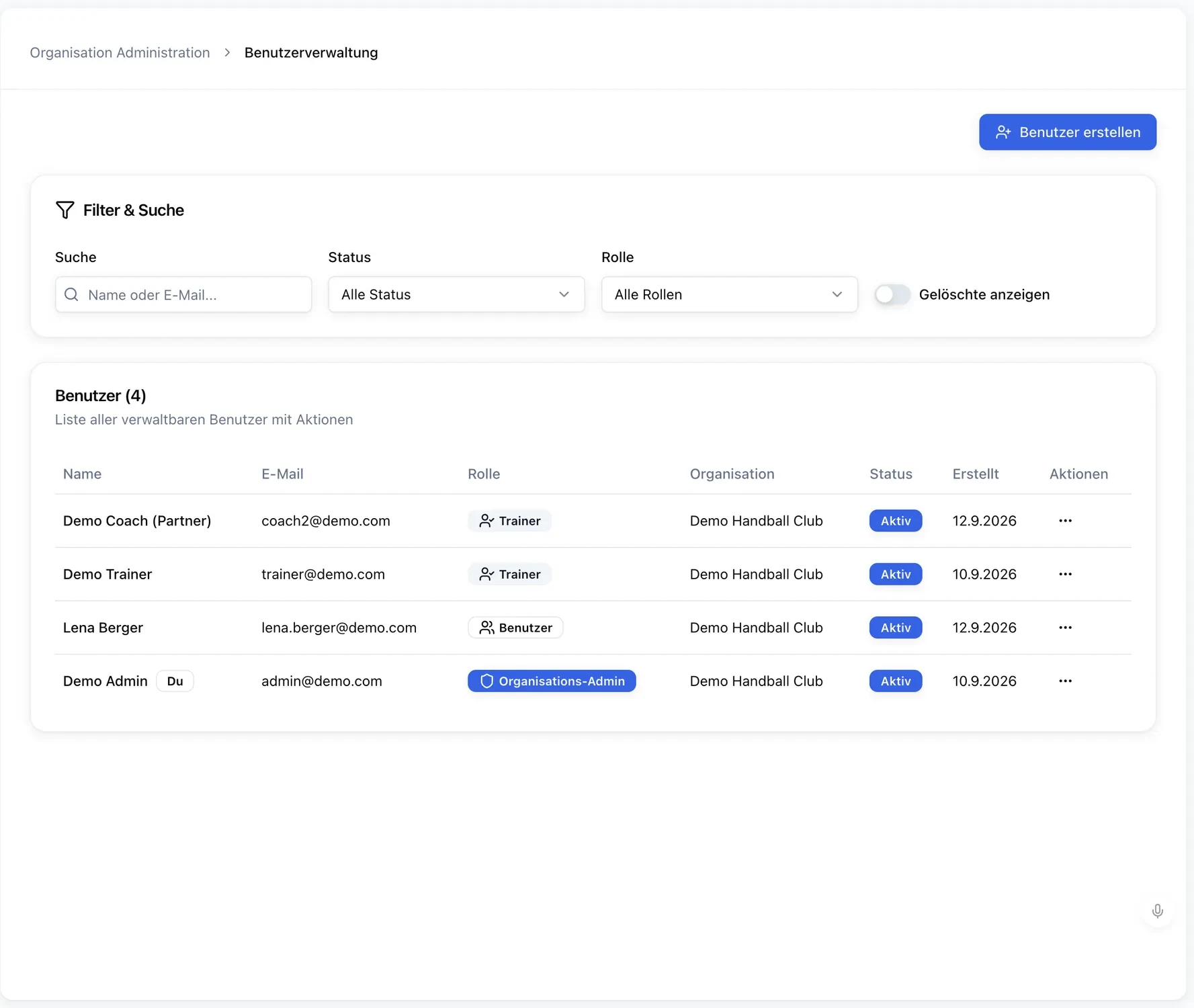The width and height of the screenshot is (1194, 1008).
Task: Click Aktiv status of Lena Berger
Action: click(895, 628)
